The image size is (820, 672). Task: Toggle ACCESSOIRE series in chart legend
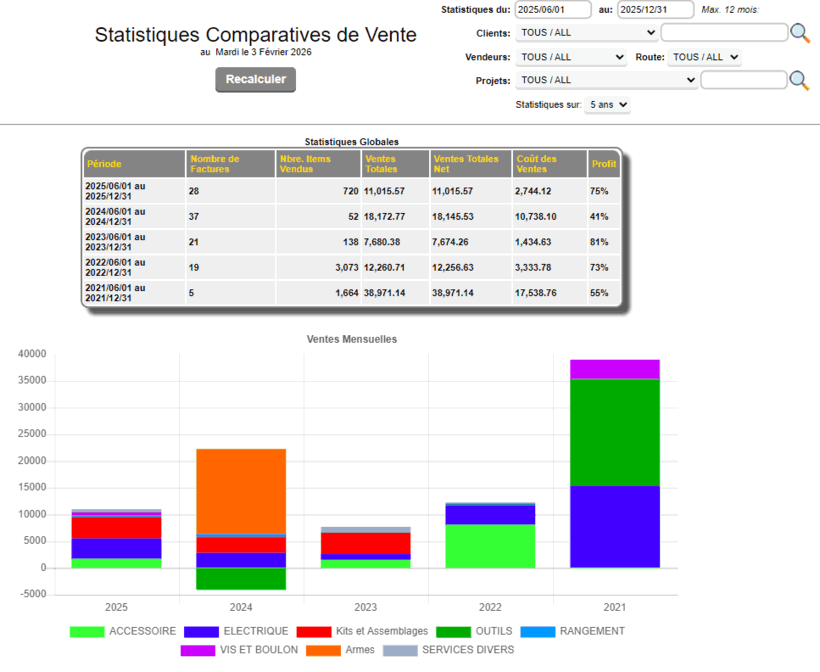[x=123, y=631]
